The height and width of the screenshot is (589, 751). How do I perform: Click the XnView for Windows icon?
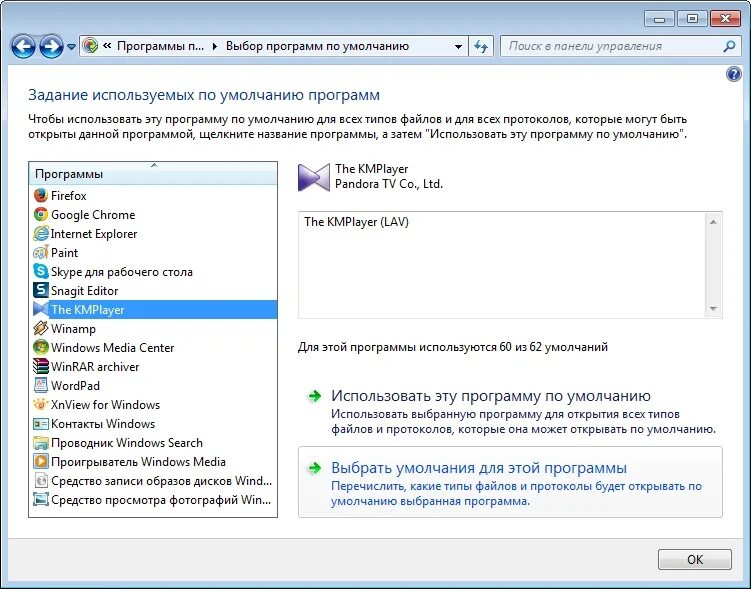coord(41,405)
